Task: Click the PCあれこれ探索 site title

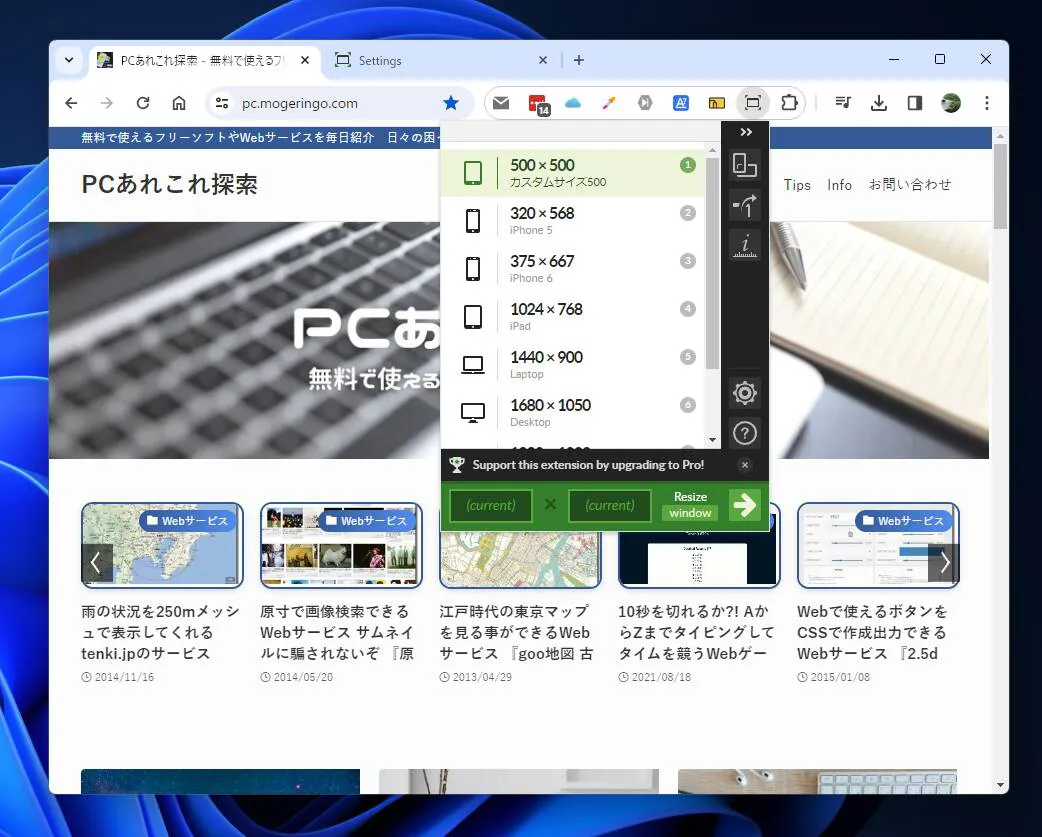Action: coord(169,184)
